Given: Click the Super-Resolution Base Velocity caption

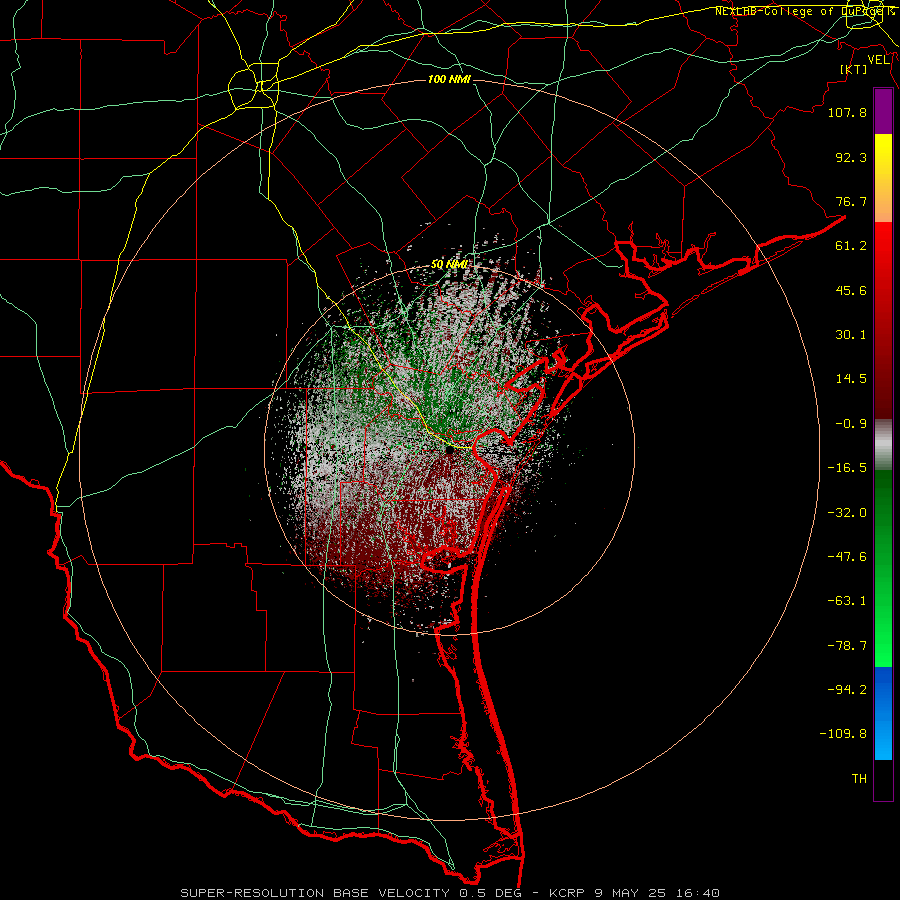Looking at the screenshot, I should (450, 893).
